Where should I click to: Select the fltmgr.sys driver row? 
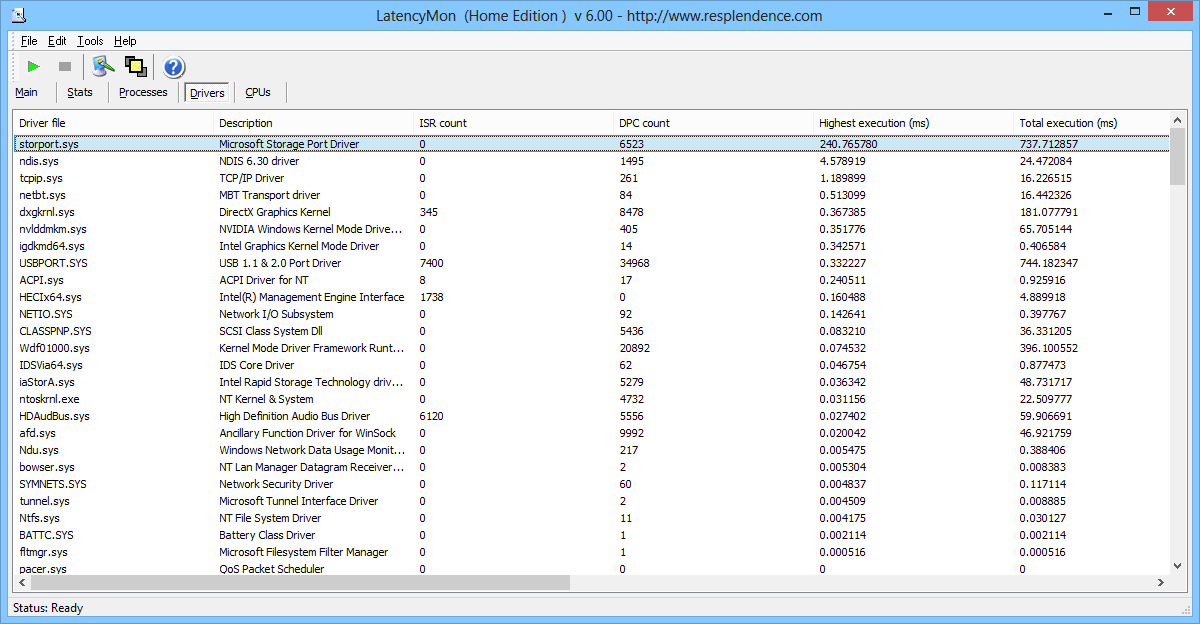(x=592, y=552)
